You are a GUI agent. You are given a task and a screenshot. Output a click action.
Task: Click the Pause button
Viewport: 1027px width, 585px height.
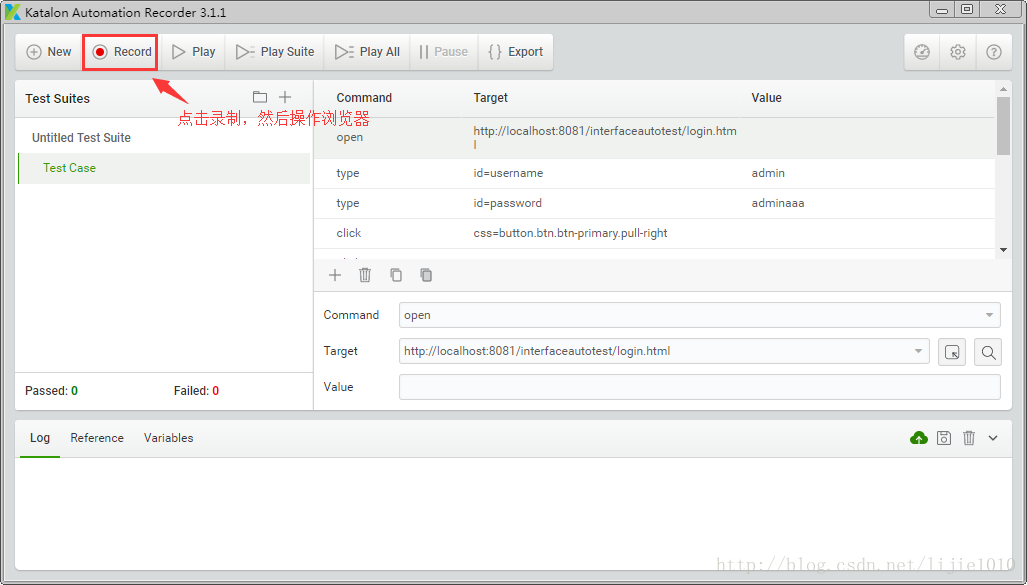click(443, 52)
